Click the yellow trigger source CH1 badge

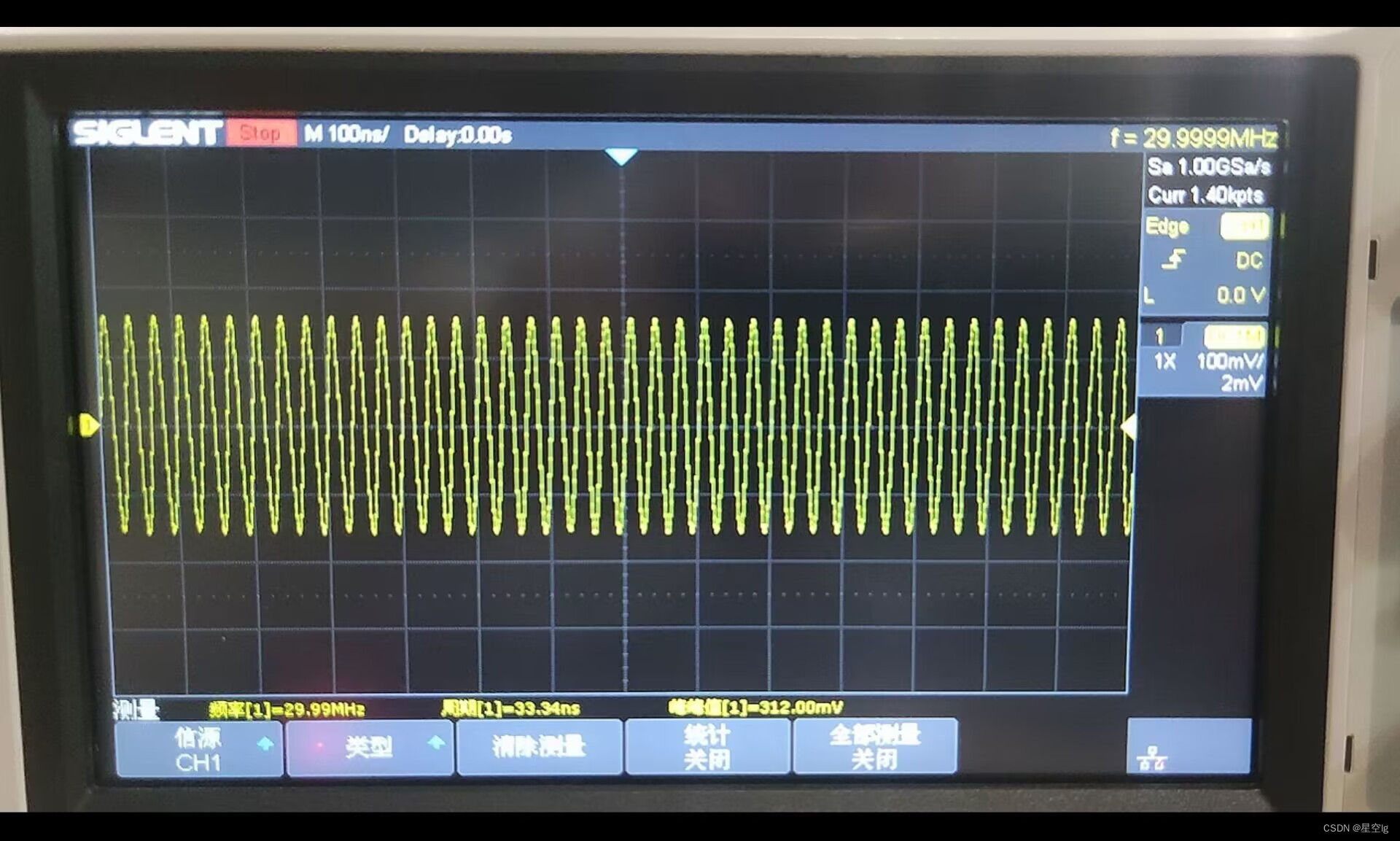coord(1245,227)
